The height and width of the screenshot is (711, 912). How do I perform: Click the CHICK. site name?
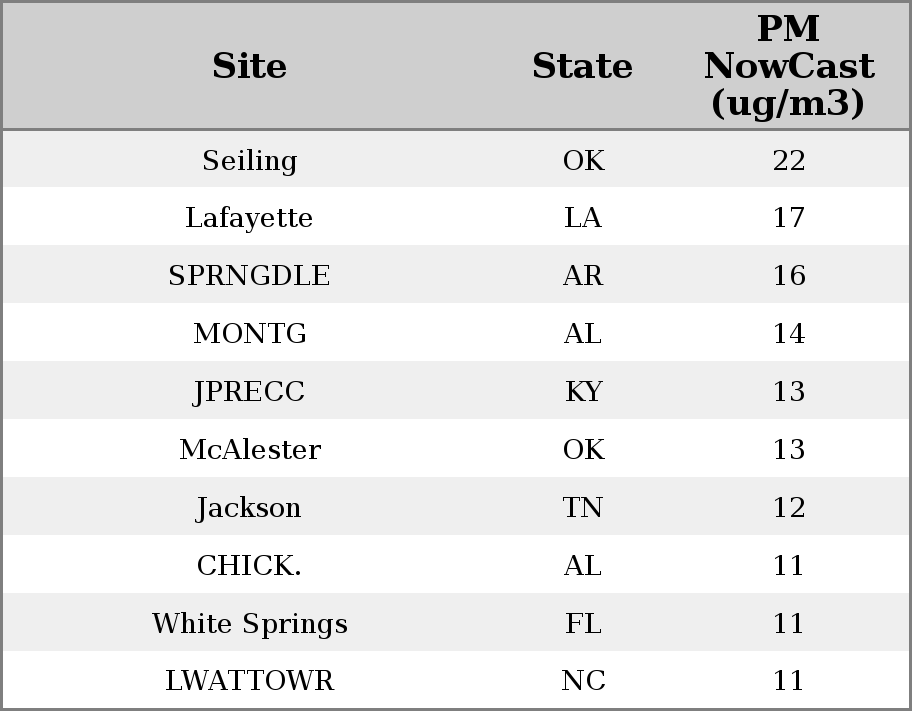(249, 566)
